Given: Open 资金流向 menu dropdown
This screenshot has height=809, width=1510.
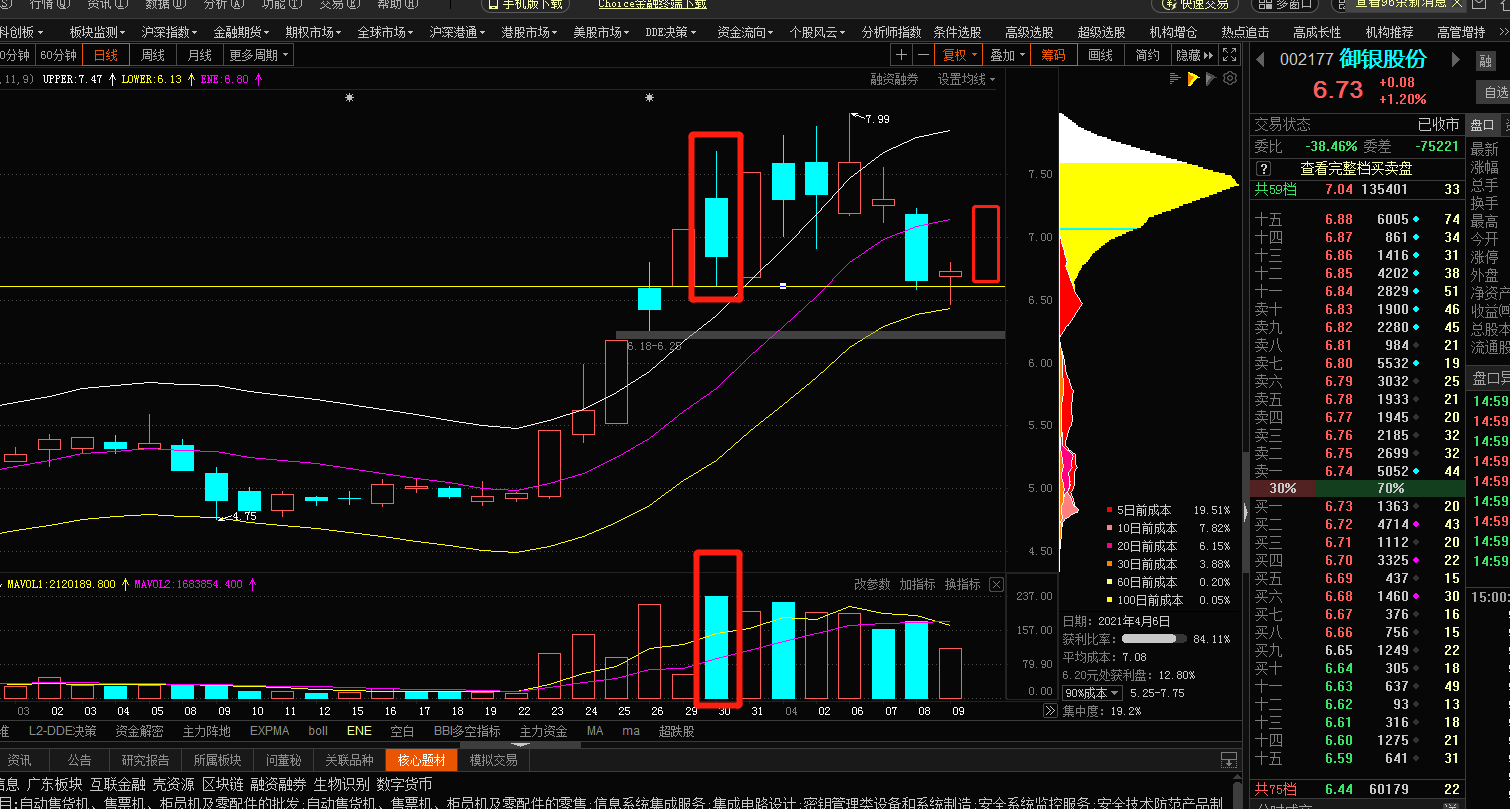Looking at the screenshot, I should tap(745, 32).
